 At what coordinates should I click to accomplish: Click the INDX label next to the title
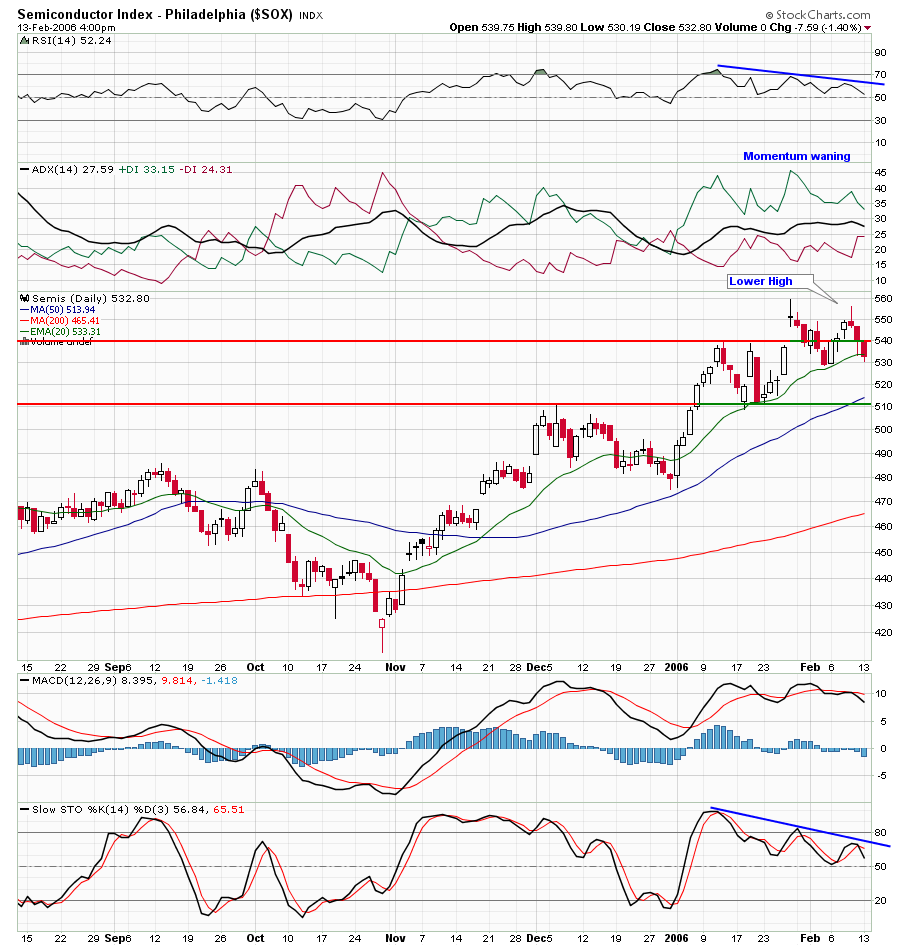(311, 16)
